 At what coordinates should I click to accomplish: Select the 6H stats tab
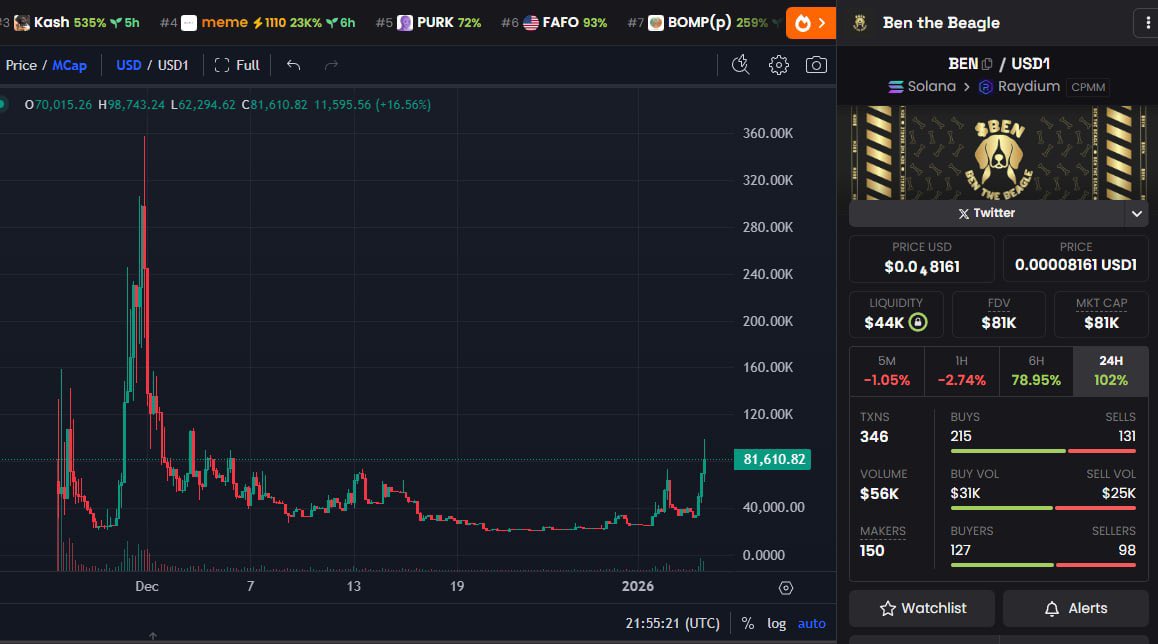(1035, 371)
